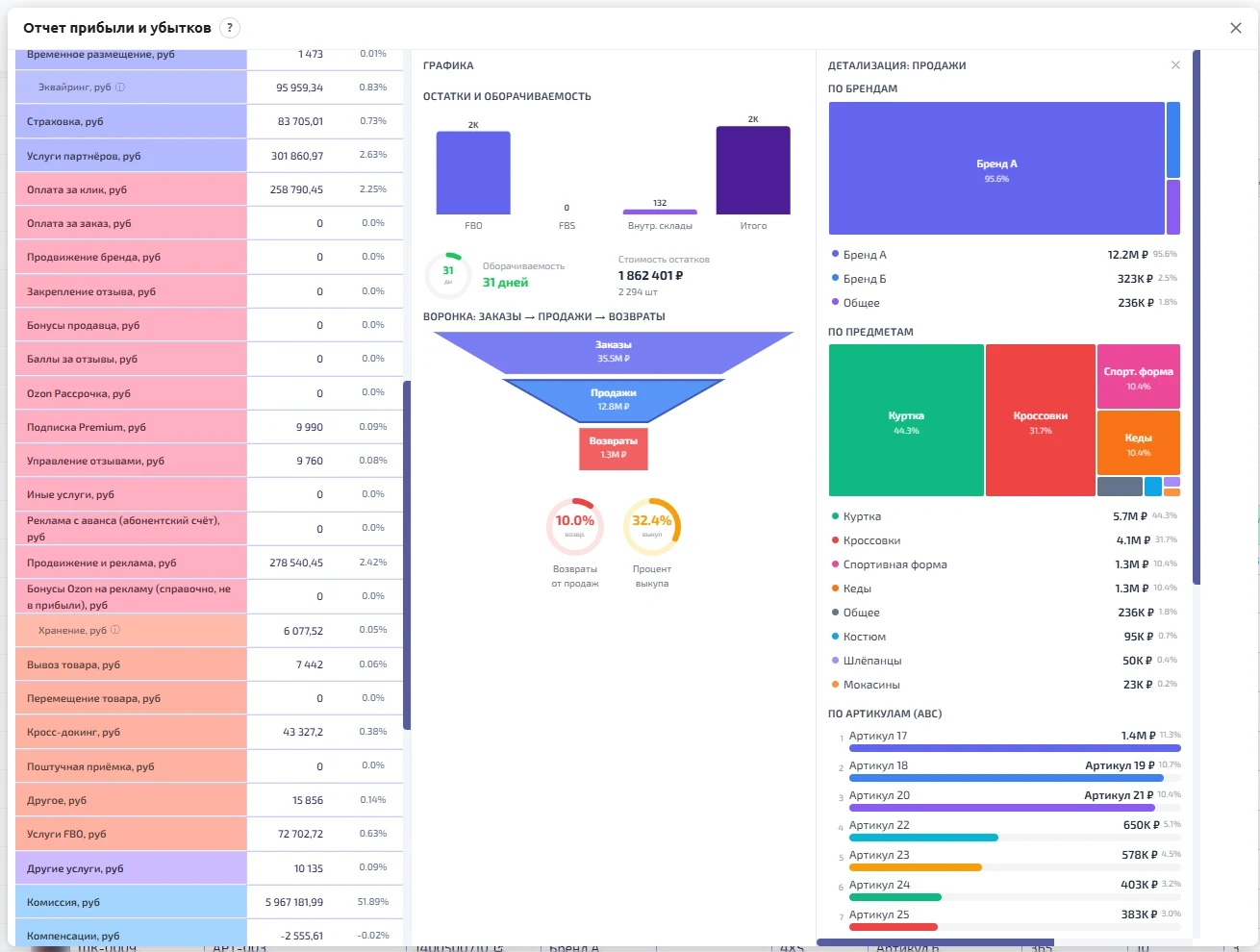This screenshot has width=1260, height=952.
Task: Click the Продвижение и реклама, руб row
Action: [x=209, y=563]
